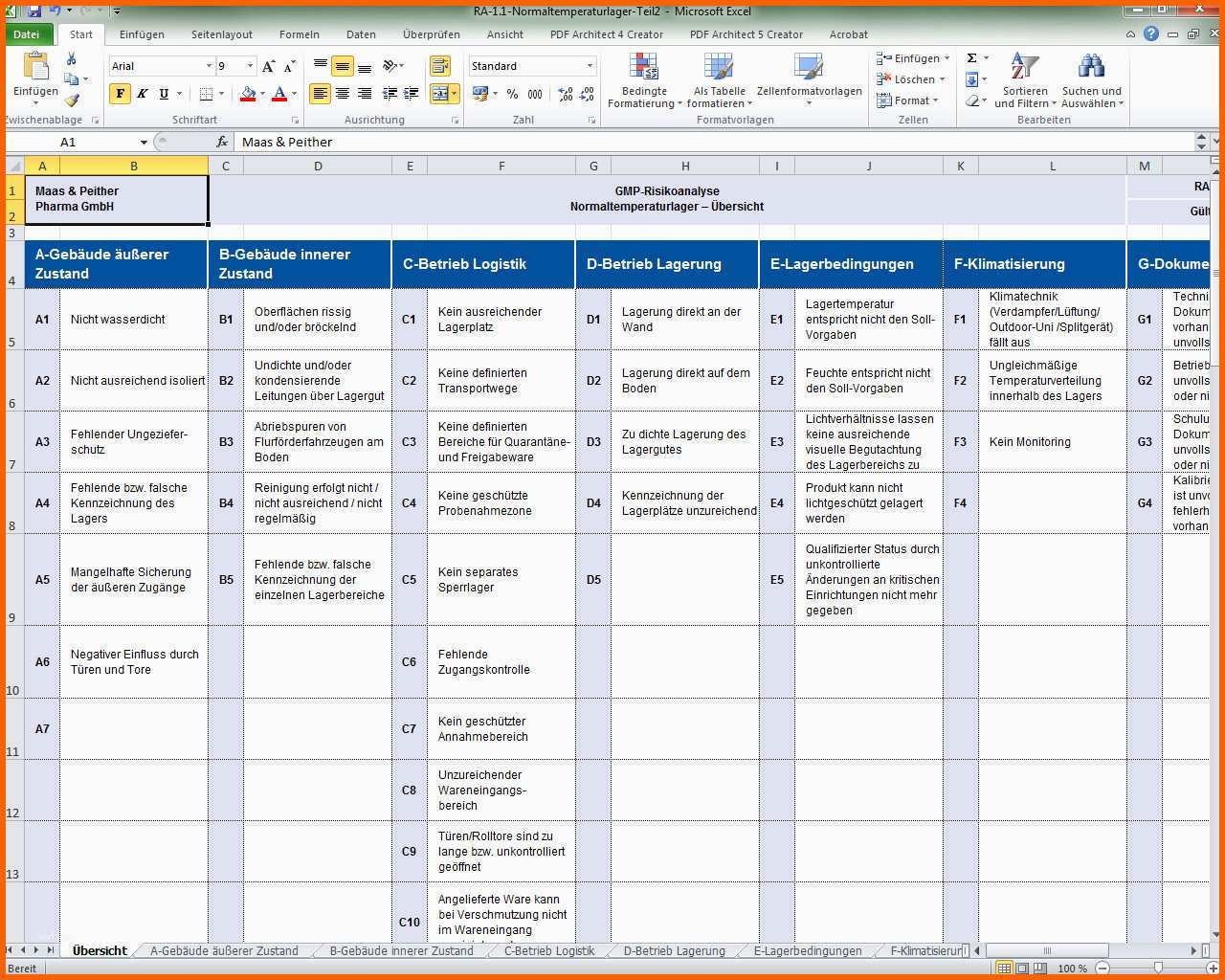Toggle the wrap text button

click(439, 66)
